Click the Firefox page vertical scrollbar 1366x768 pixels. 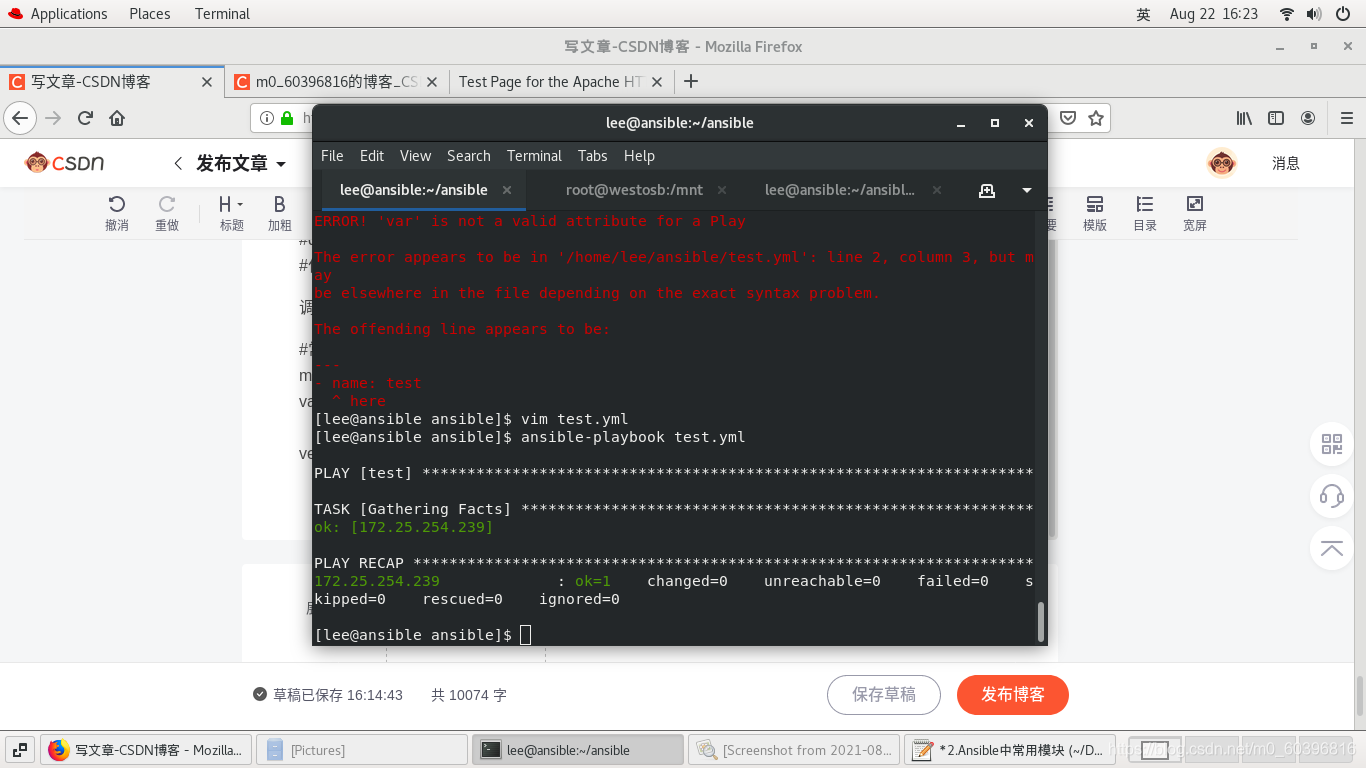(x=1360, y=697)
